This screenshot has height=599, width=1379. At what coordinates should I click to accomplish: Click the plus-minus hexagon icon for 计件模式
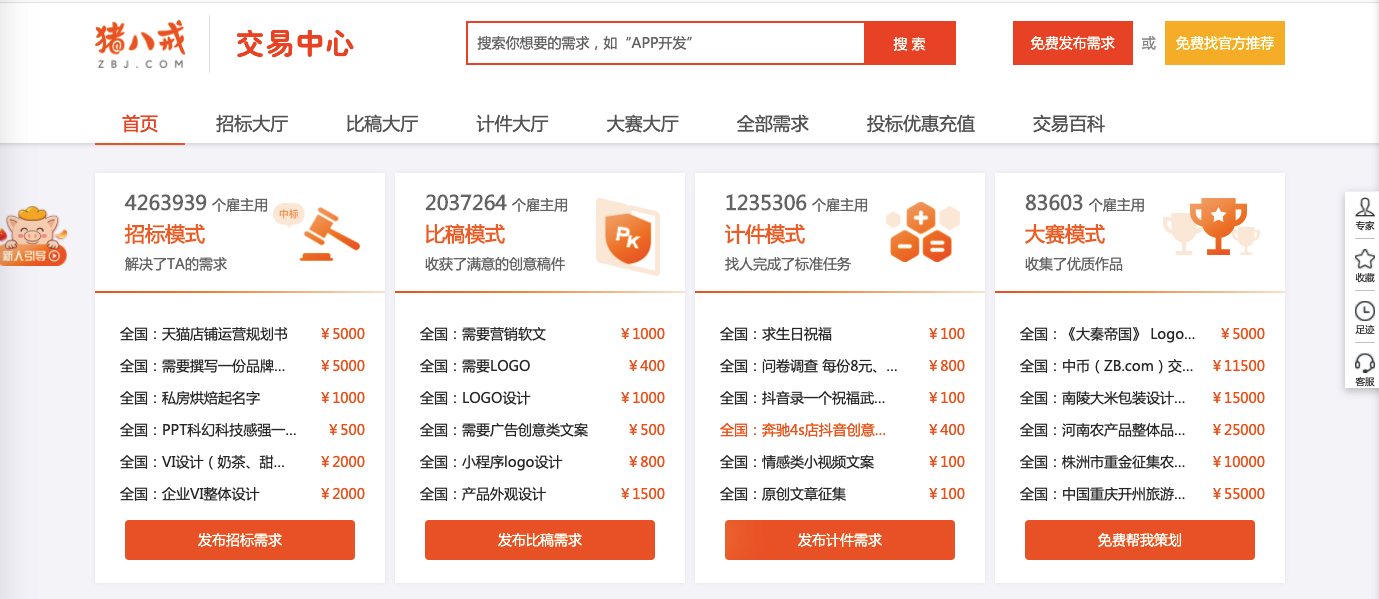(x=923, y=233)
